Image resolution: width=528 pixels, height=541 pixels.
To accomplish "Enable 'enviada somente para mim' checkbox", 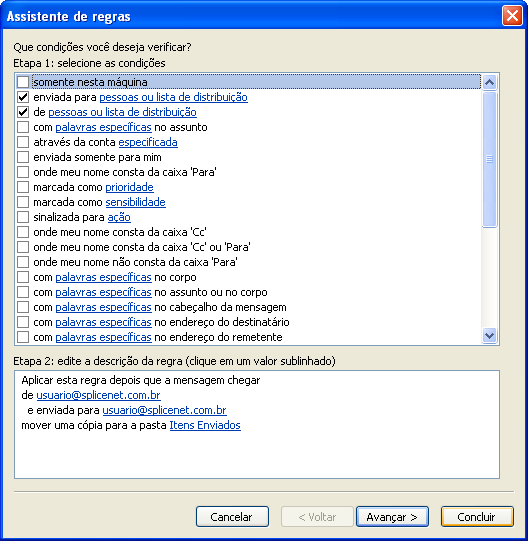I will (x=23, y=157).
